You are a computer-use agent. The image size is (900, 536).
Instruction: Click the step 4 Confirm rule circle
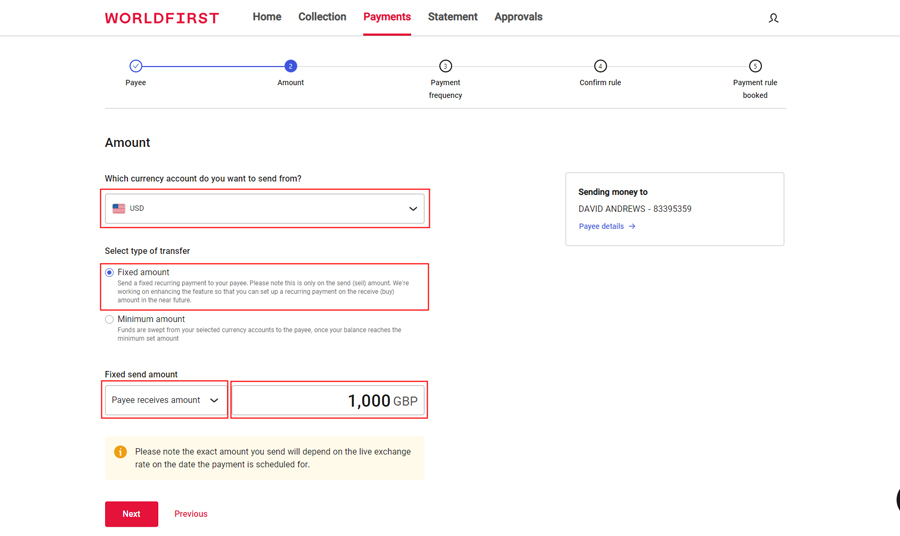[600, 66]
